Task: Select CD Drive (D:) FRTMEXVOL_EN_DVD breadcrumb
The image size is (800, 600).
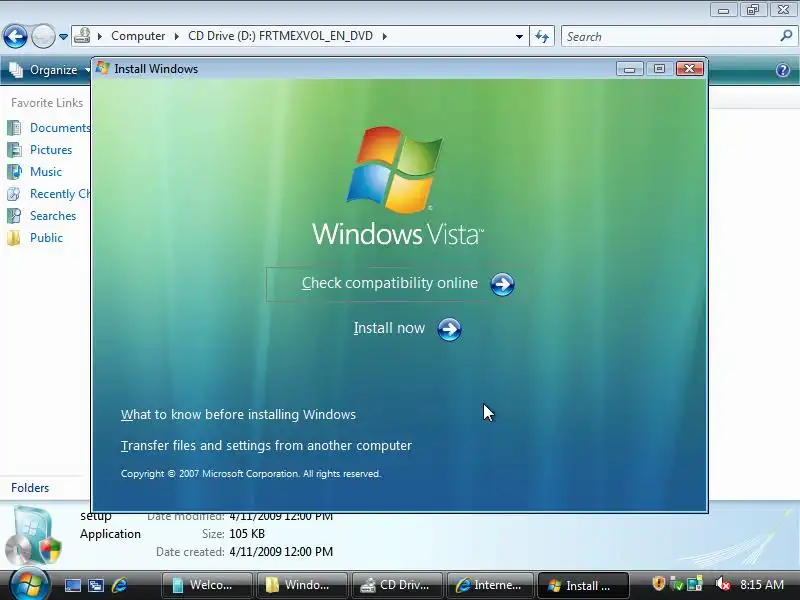Action: 280,36
